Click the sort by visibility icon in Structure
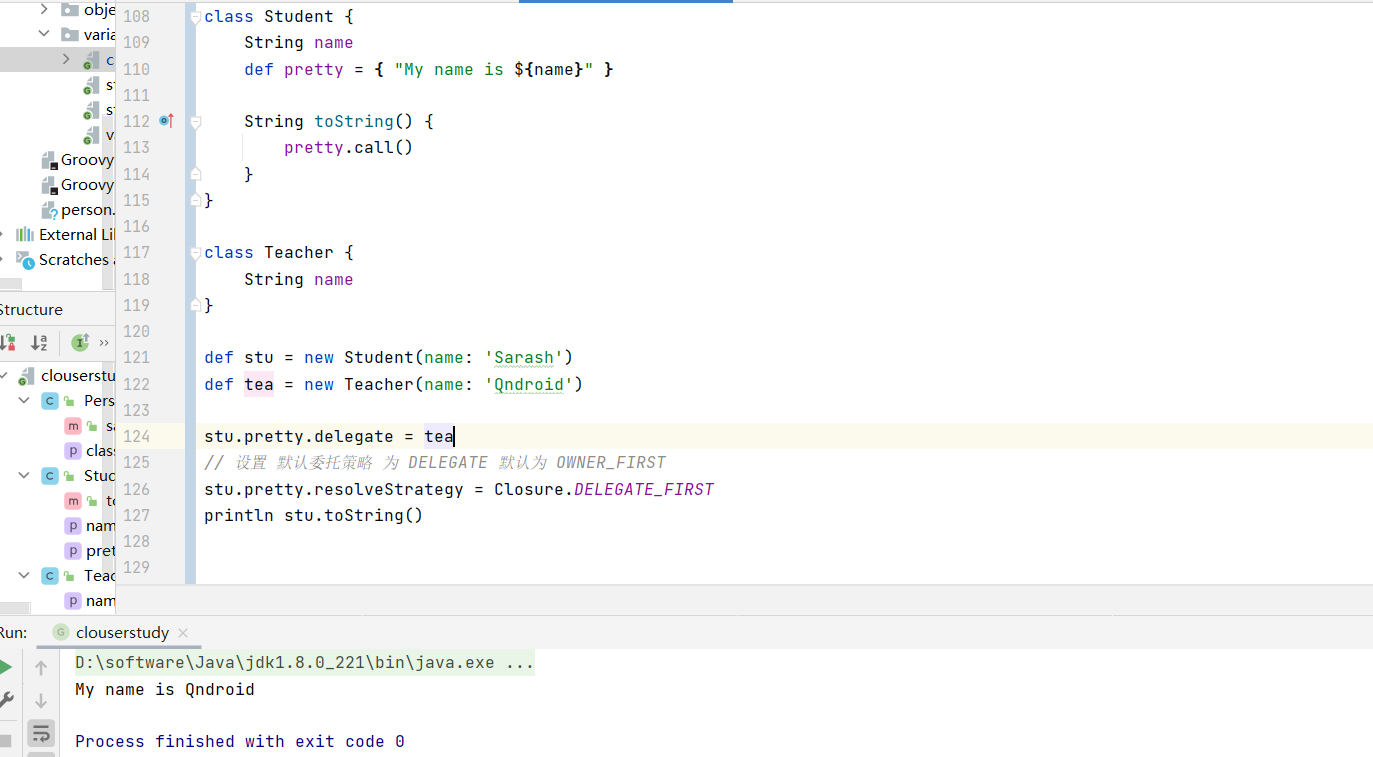1373x757 pixels. [x=8, y=343]
